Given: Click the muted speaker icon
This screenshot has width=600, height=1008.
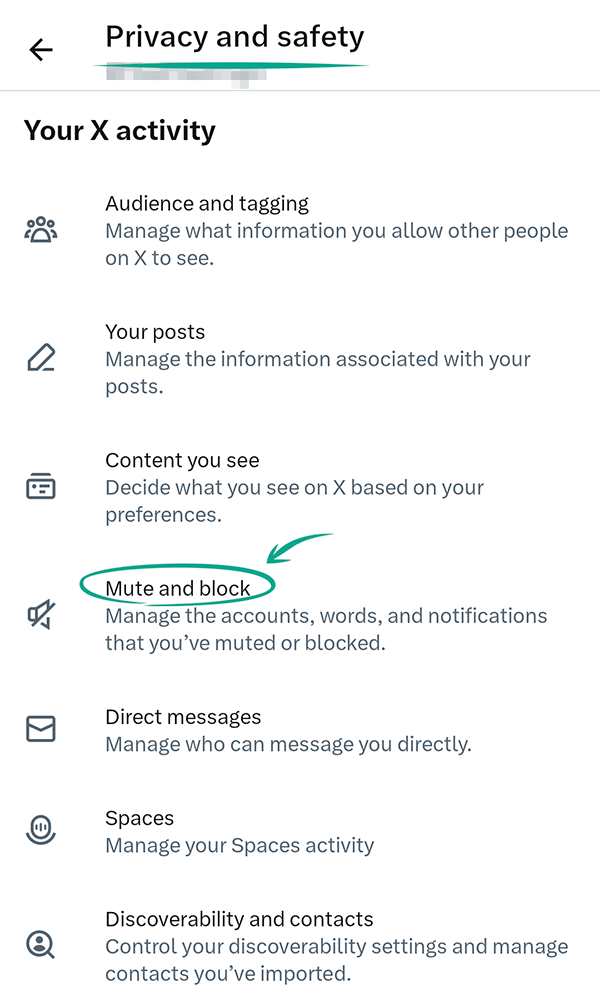Looking at the screenshot, I should point(41,615).
